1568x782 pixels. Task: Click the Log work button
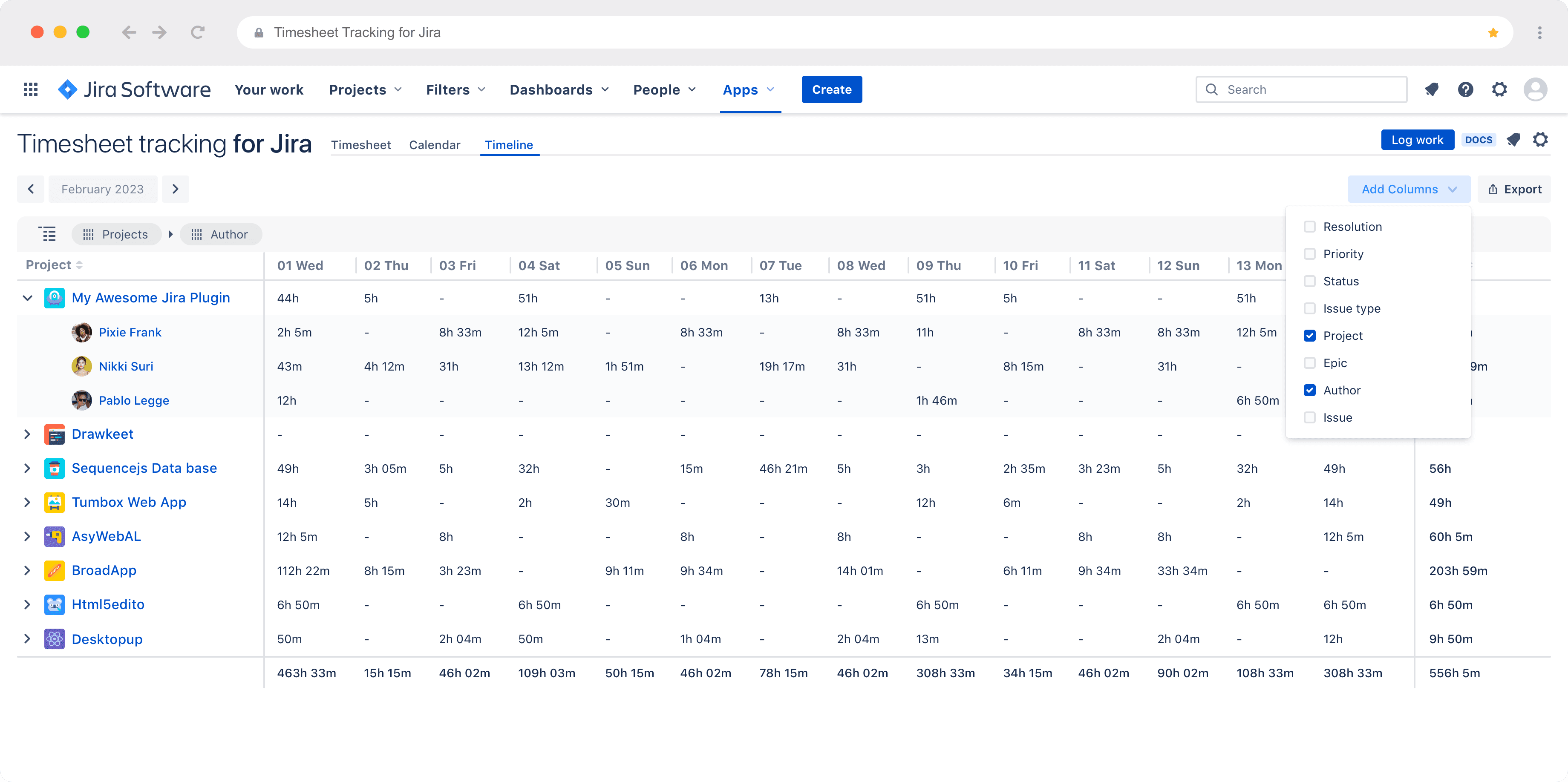(1417, 140)
